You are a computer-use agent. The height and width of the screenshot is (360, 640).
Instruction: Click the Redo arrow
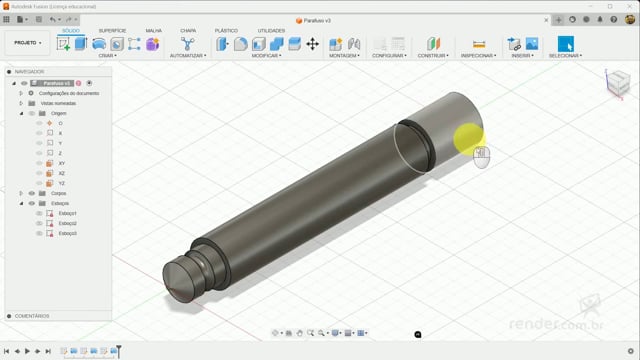(x=68, y=19)
